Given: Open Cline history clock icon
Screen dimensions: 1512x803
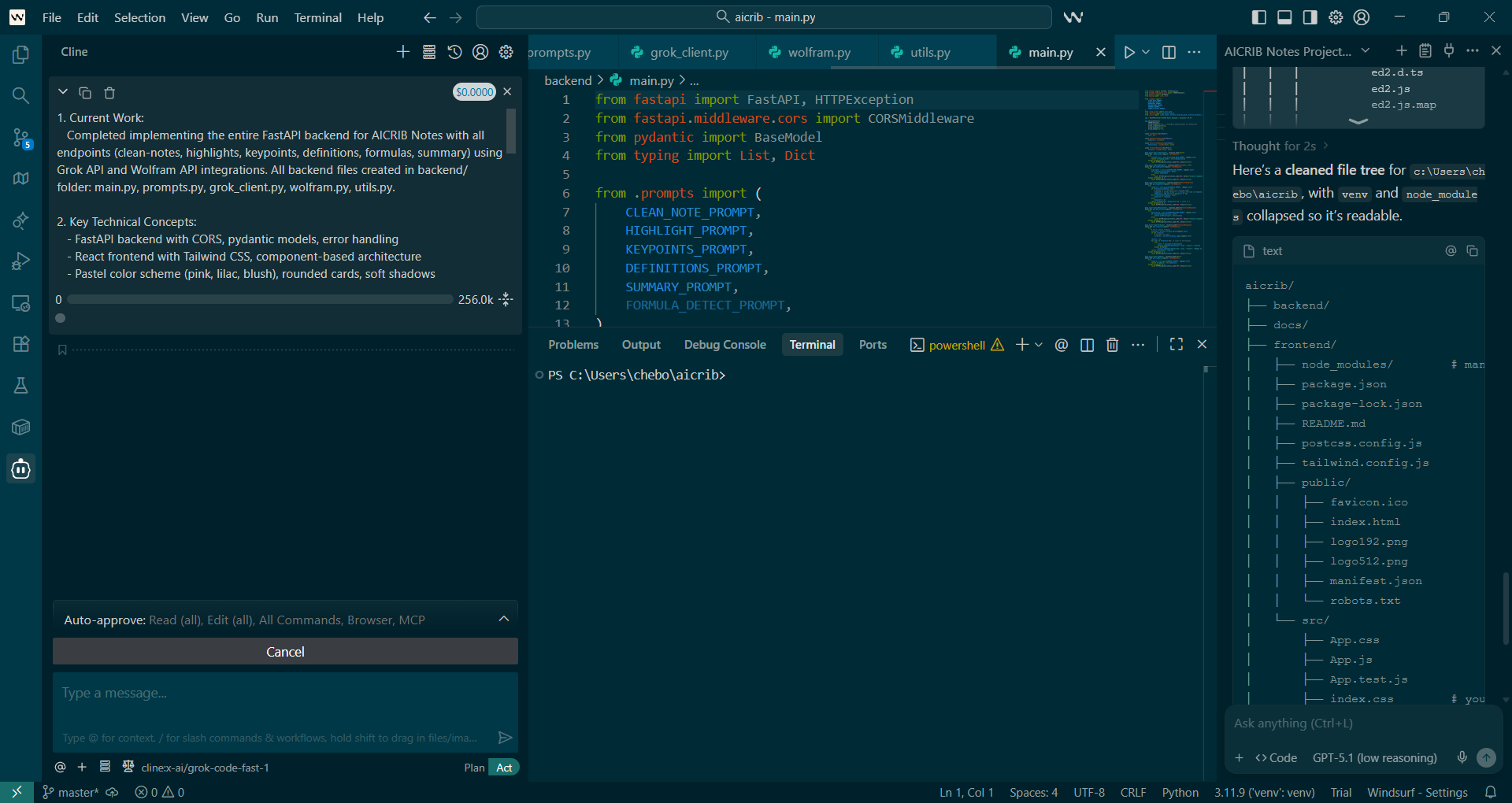Looking at the screenshot, I should click(454, 52).
